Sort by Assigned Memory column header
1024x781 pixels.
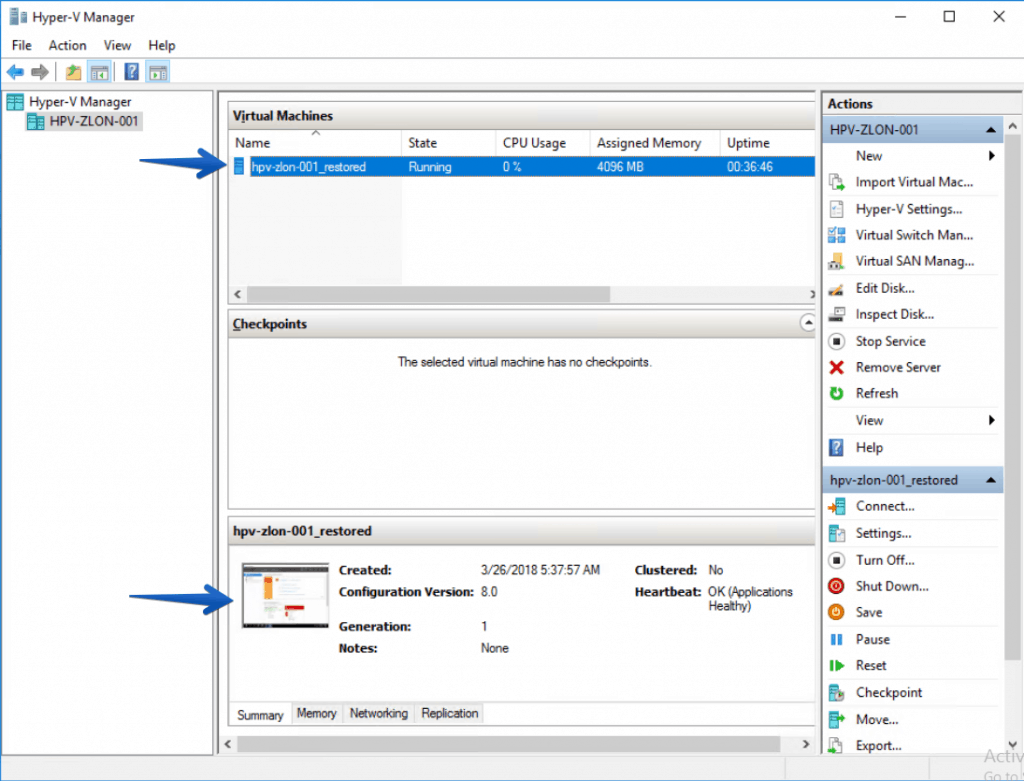coord(655,143)
